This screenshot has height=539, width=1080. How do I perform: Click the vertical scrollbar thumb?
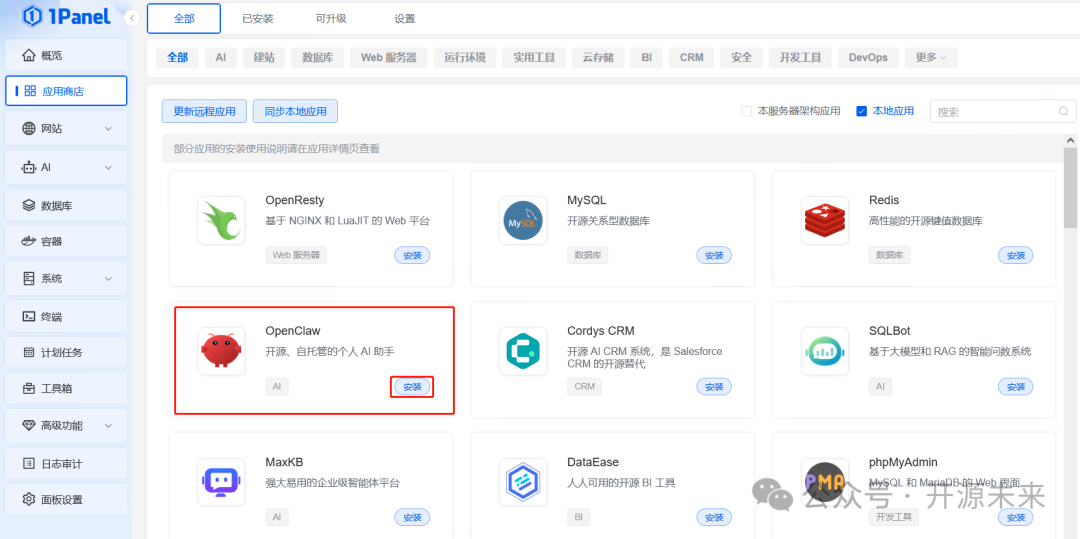coord(1070,187)
